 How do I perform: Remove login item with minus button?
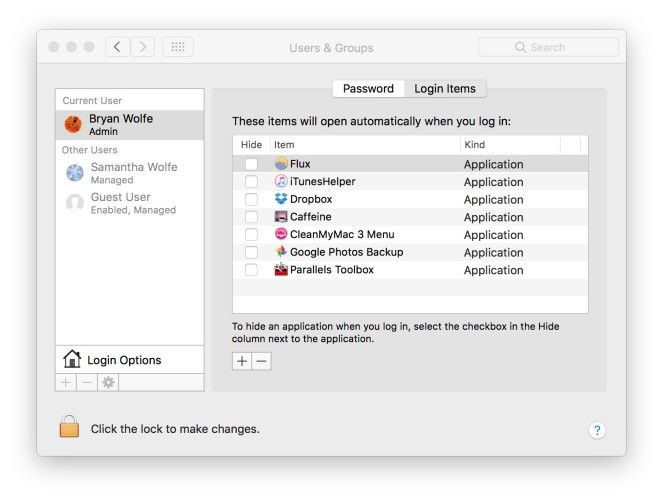[262, 361]
